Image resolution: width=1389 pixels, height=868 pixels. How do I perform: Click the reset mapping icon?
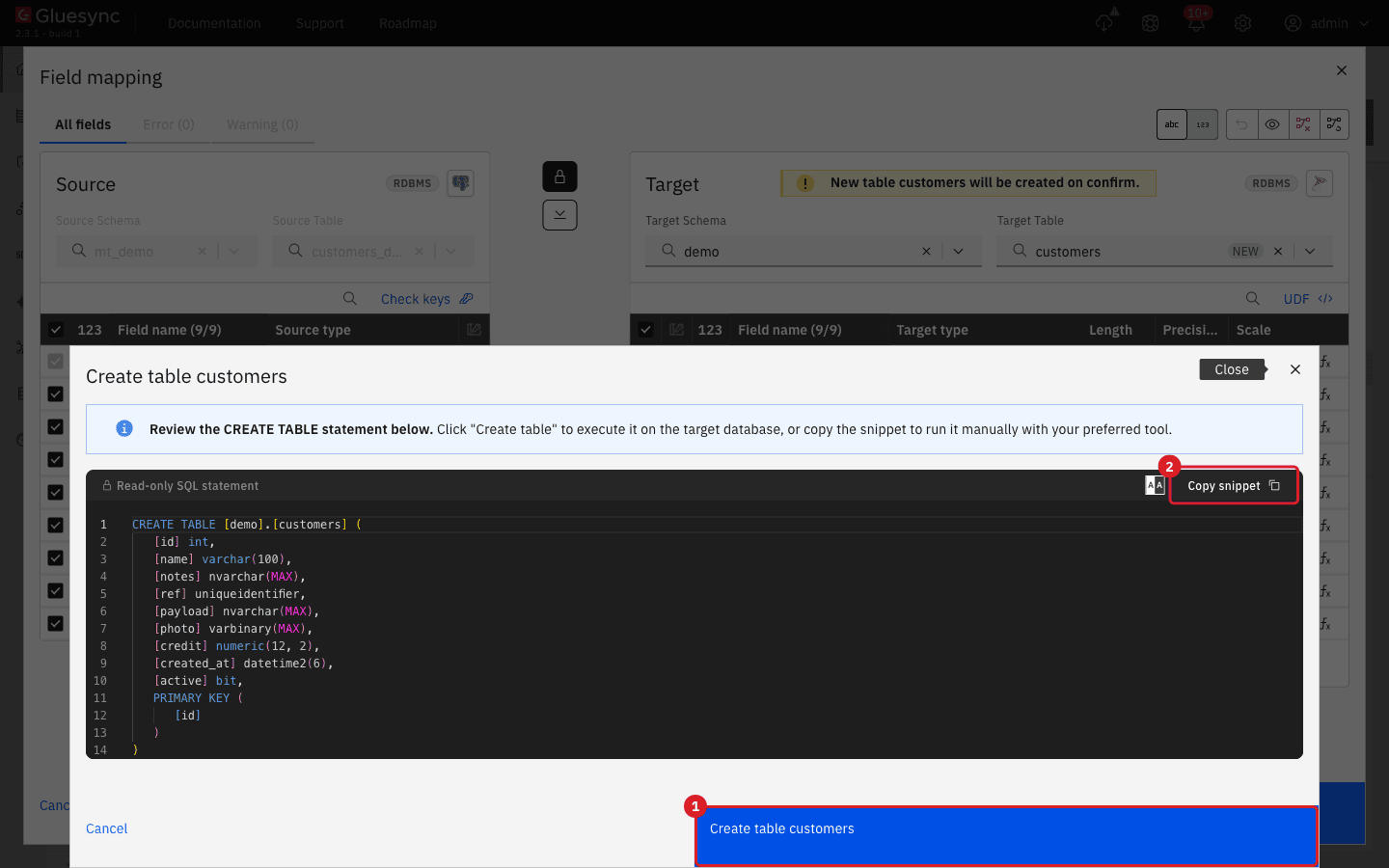point(1334,124)
